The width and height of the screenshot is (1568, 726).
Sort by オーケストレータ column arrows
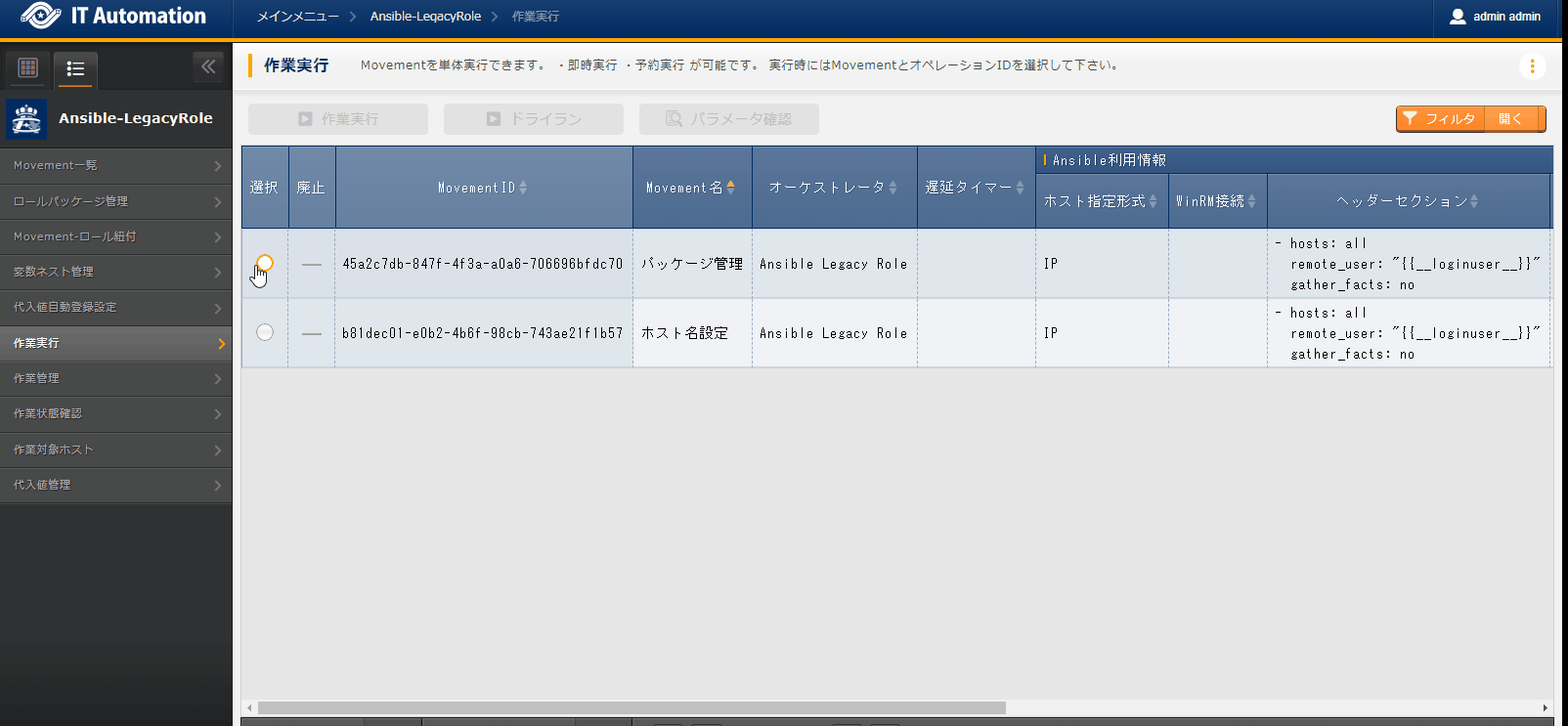(x=893, y=188)
